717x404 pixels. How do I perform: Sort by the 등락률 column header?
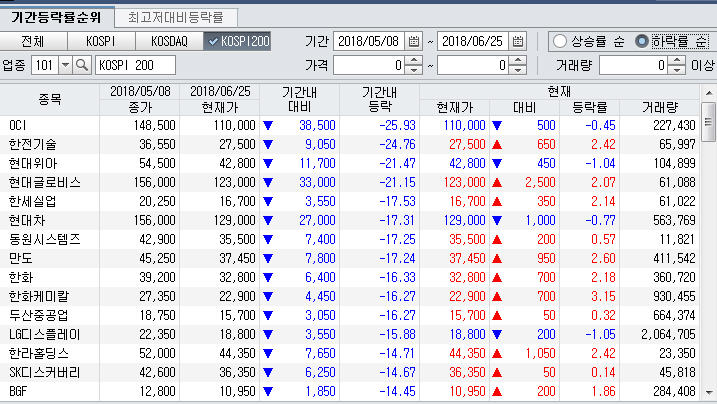pyautogui.click(x=589, y=107)
